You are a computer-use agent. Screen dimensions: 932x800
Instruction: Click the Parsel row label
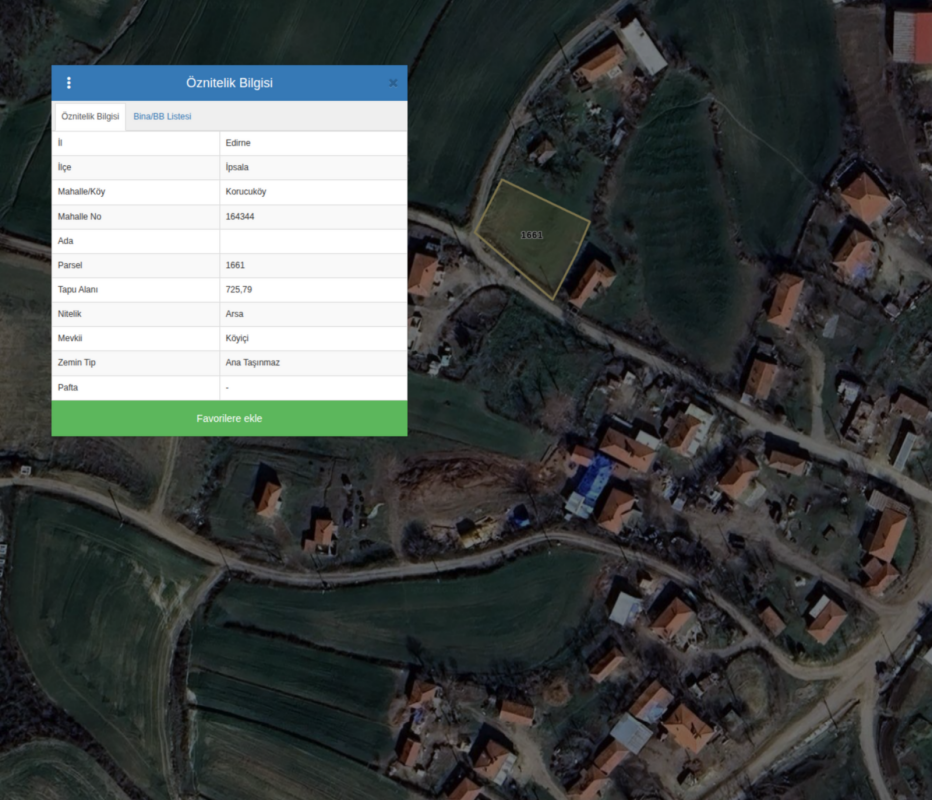[x=70, y=265]
